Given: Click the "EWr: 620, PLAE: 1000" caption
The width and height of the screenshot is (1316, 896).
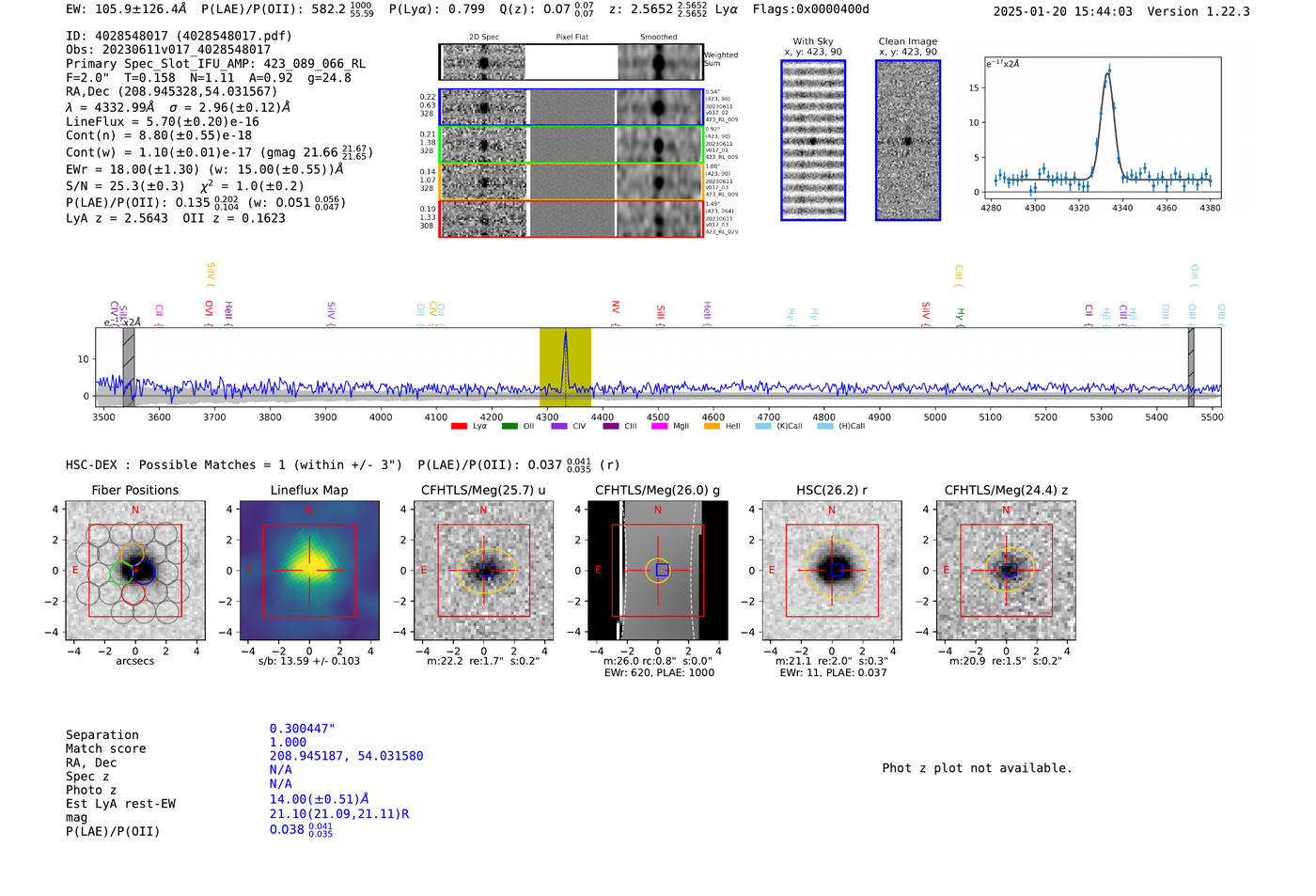Looking at the screenshot, I should (x=658, y=672).
